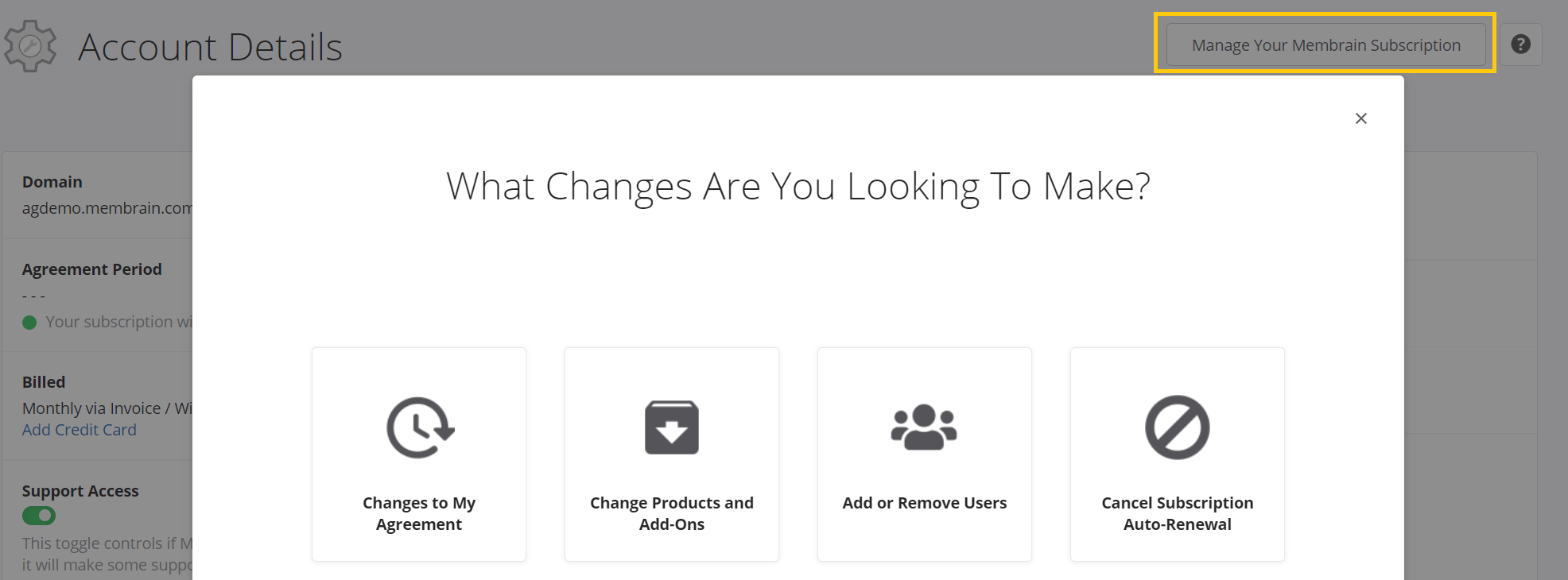The image size is (1568, 580).
Task: Click the group of users icon
Action: [x=924, y=427]
